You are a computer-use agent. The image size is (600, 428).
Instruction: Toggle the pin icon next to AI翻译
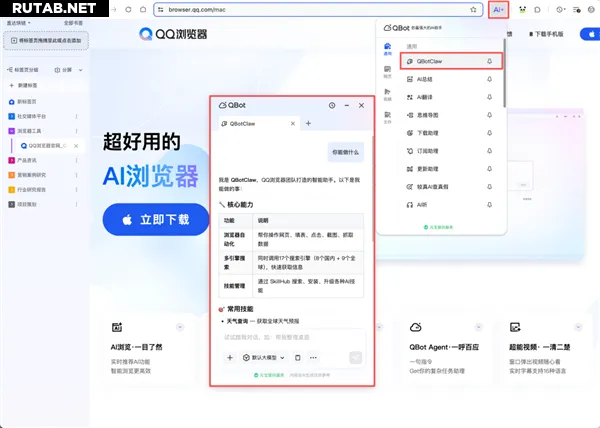point(489,97)
